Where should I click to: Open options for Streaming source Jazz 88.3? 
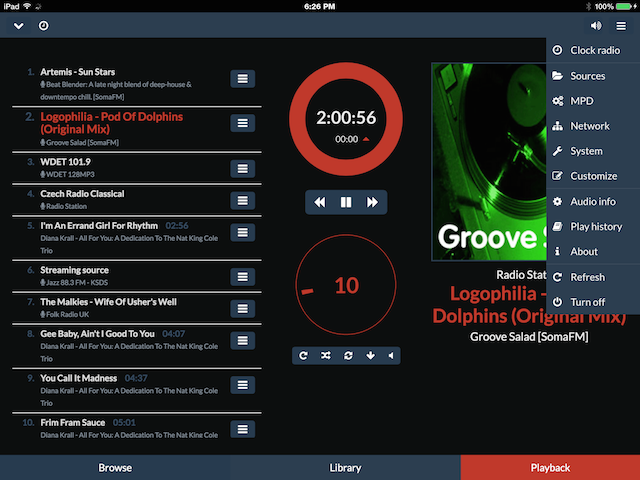(242, 277)
